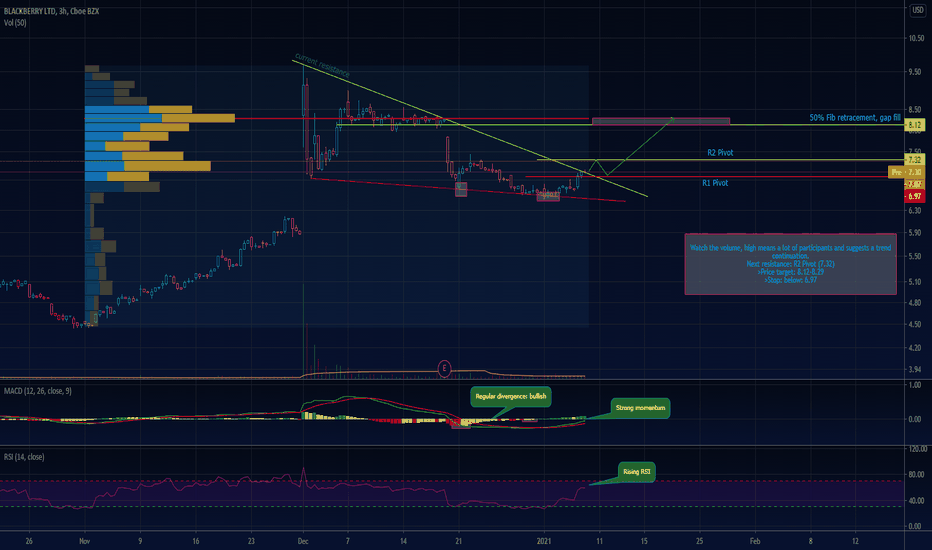Select the 'Rising RSI' callout

click(x=637, y=472)
